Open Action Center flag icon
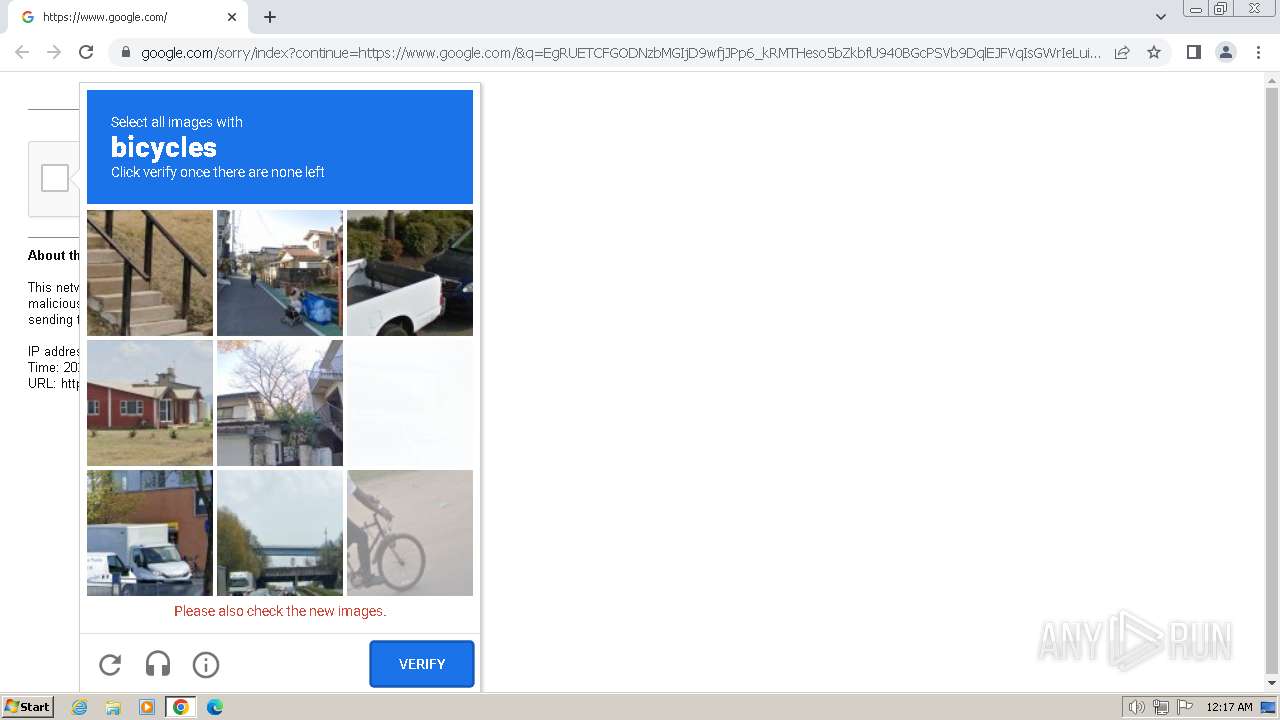This screenshot has height=720, width=1280. (x=1185, y=707)
